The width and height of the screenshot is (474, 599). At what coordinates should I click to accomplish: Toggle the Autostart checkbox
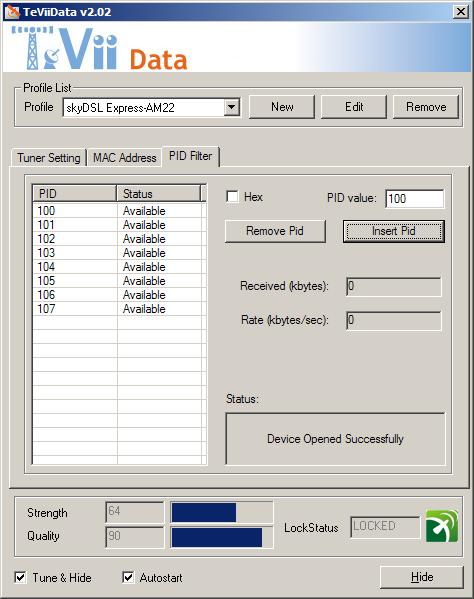click(x=128, y=577)
